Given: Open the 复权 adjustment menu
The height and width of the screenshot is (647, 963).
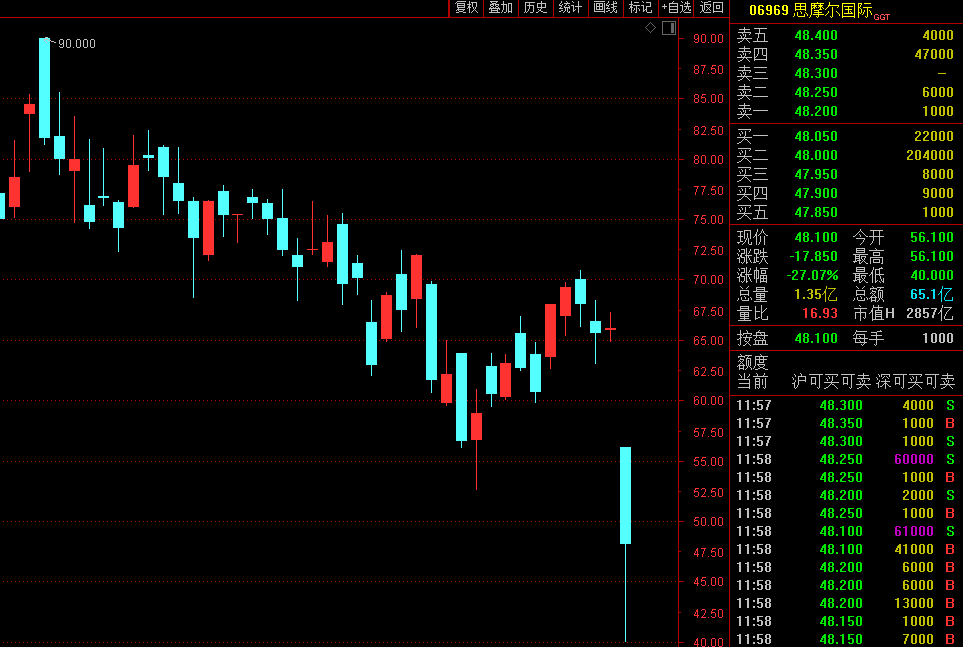Looking at the screenshot, I should coord(467,8).
